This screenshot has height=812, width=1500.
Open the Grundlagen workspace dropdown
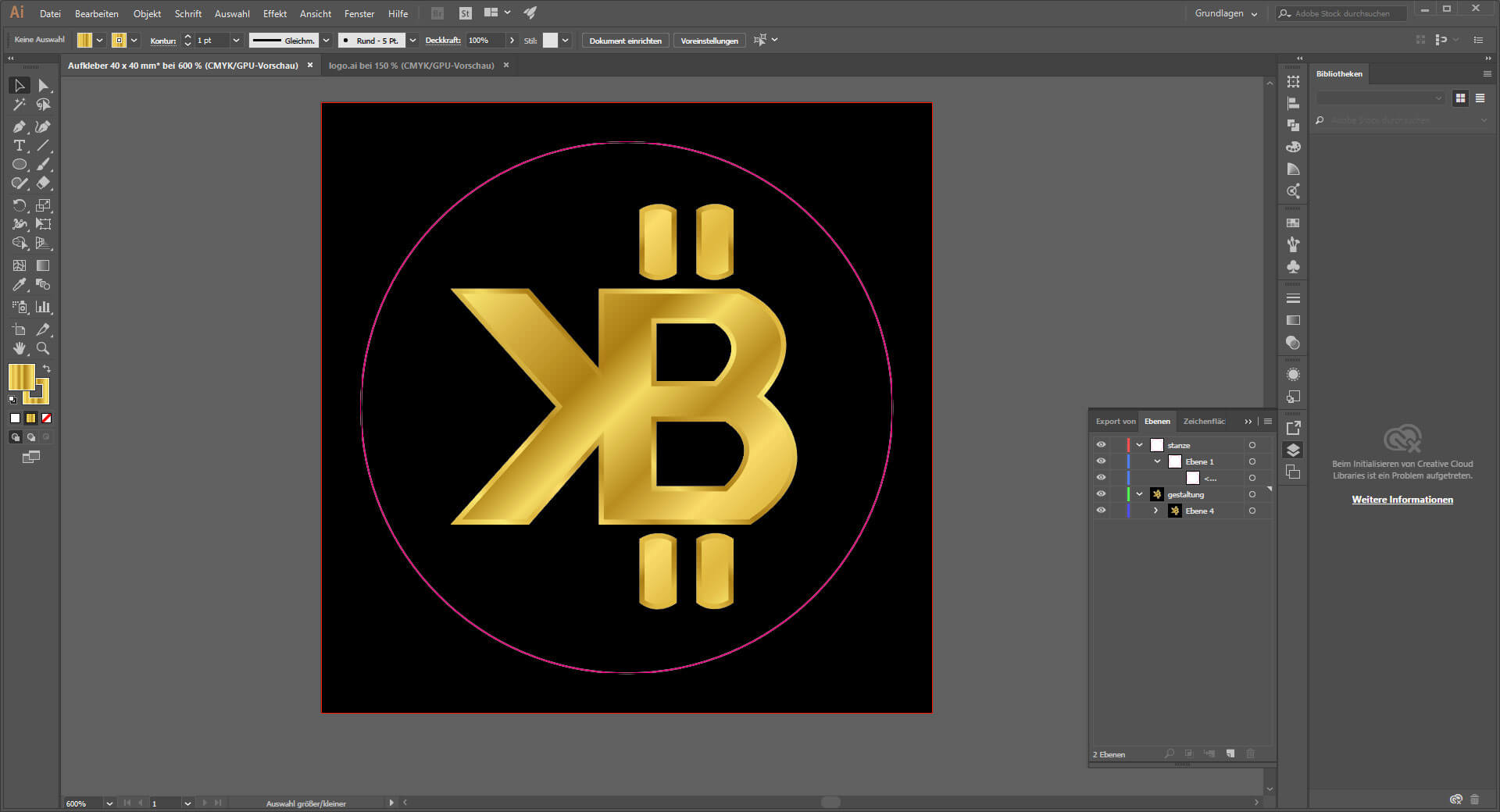pyautogui.click(x=1225, y=13)
